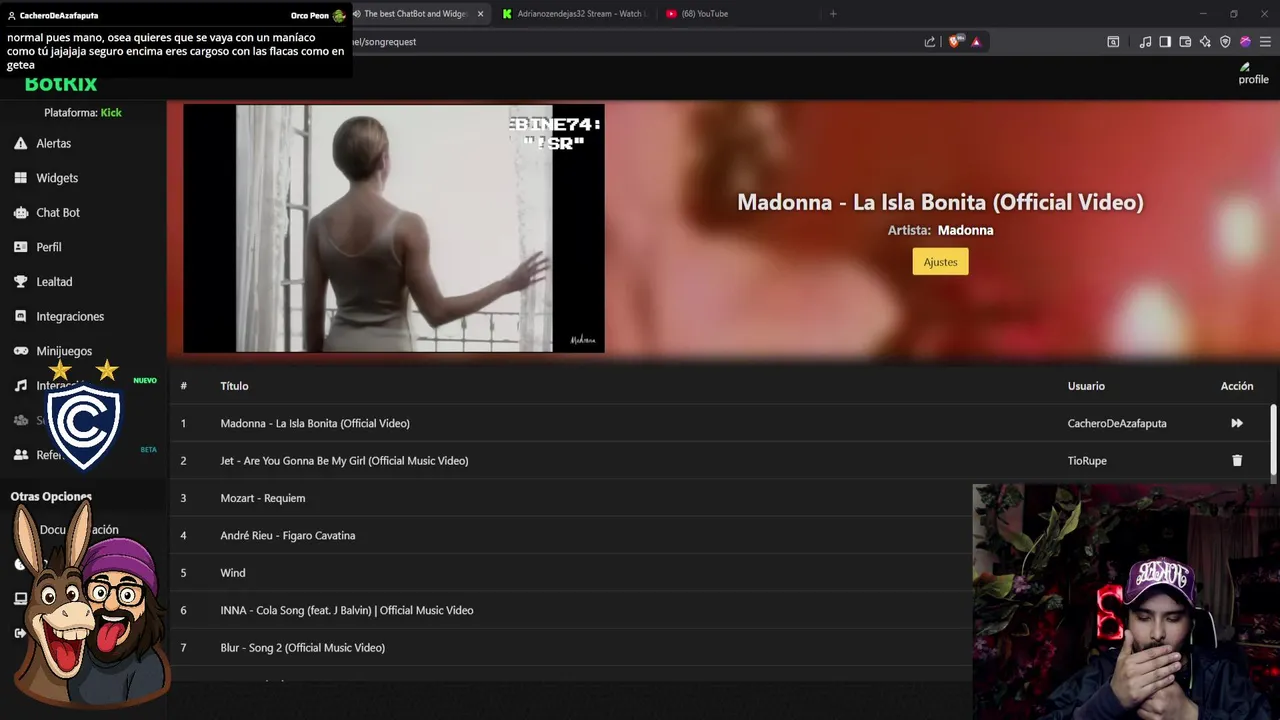Open the Integraciones icon in sidebar
Screen dimensions: 1280x720
tap(20, 316)
